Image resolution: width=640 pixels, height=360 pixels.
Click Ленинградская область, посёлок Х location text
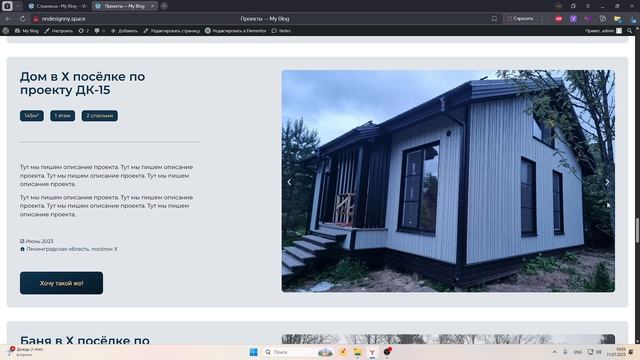pyautogui.click(x=69, y=249)
